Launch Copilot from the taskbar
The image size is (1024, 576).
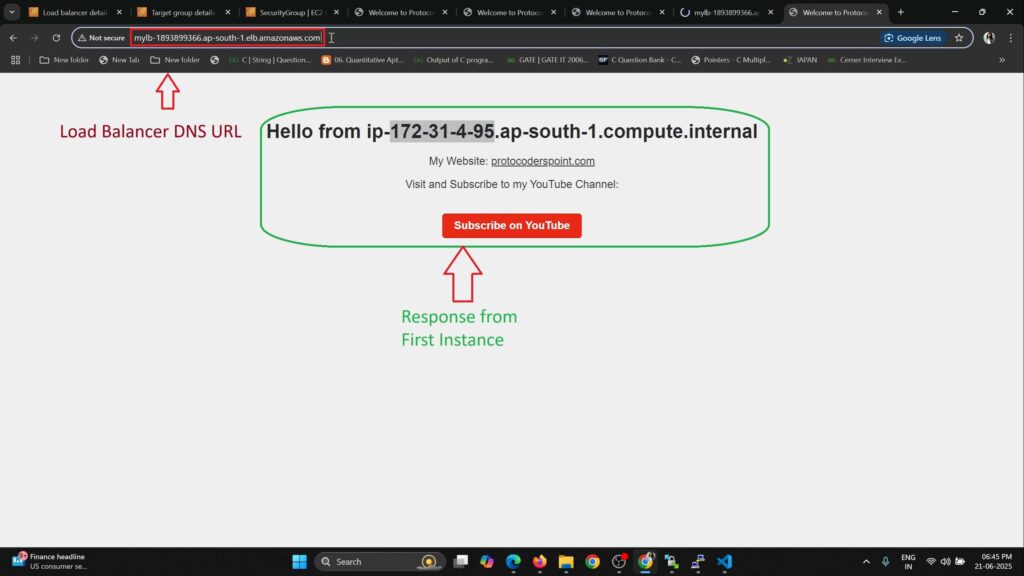(487, 561)
